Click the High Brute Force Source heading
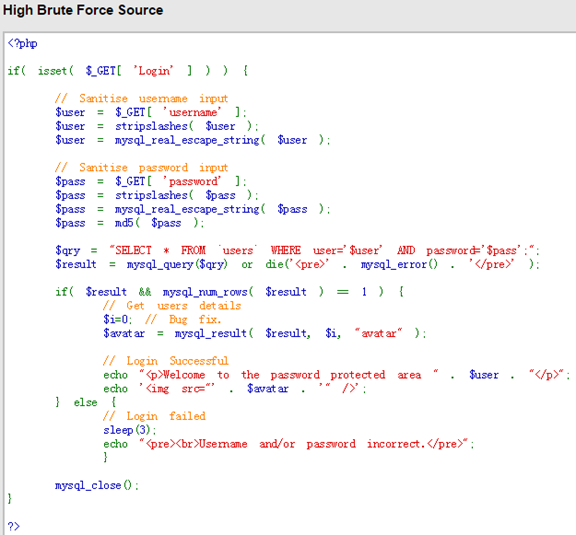The image size is (576, 535). (83, 10)
